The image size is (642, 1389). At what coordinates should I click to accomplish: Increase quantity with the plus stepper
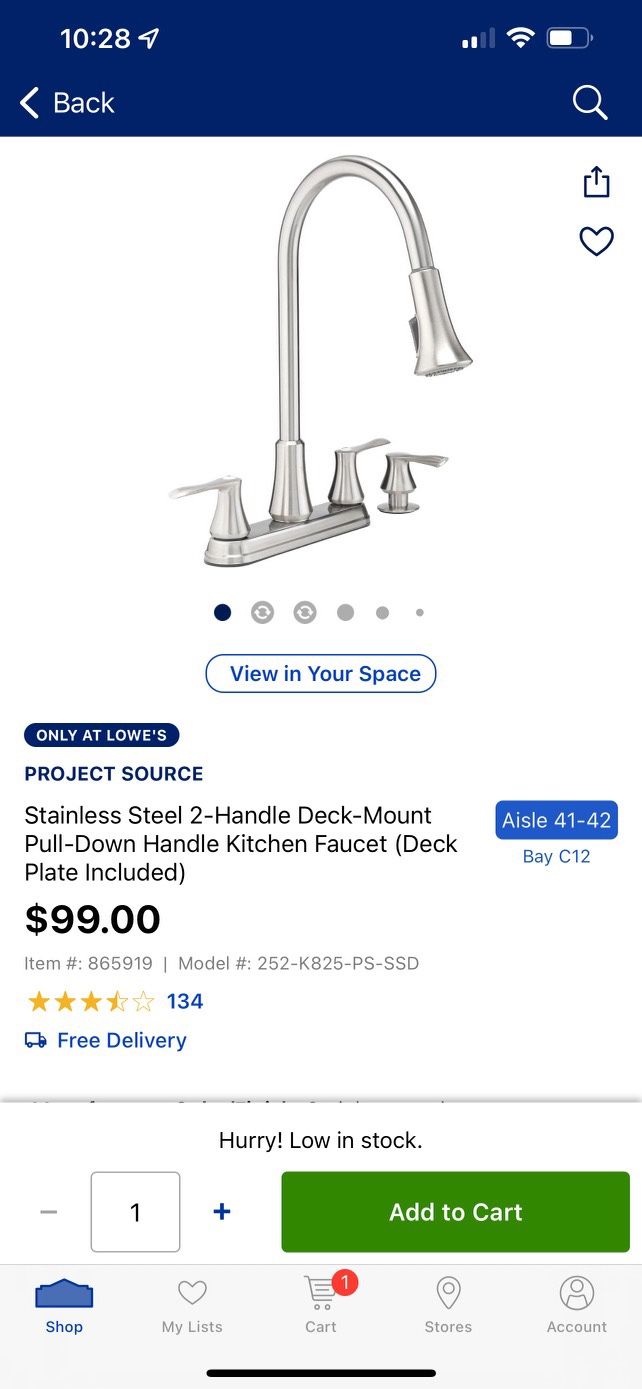point(222,1211)
